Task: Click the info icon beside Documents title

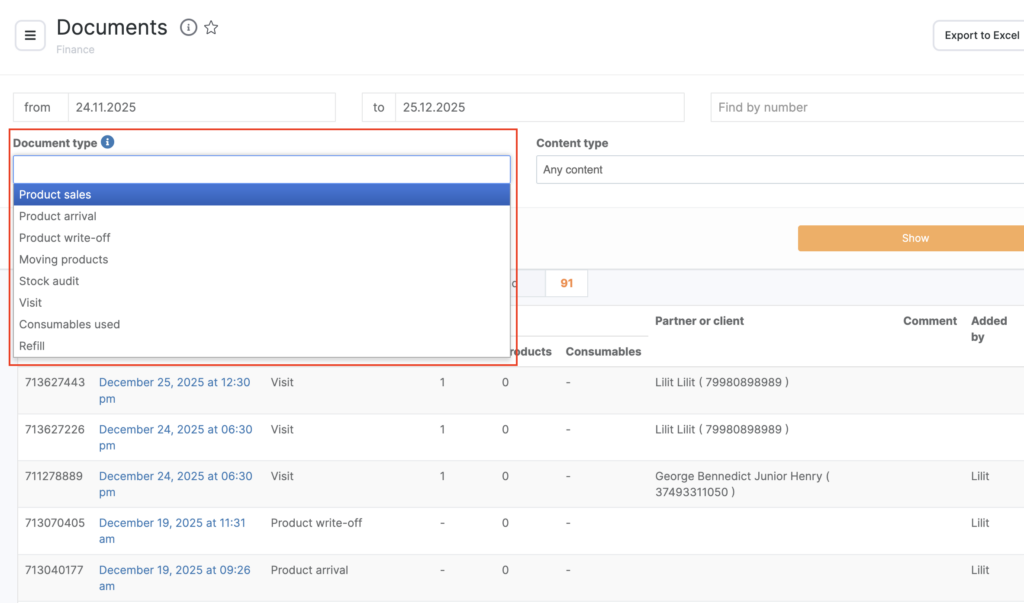Action: [188, 28]
